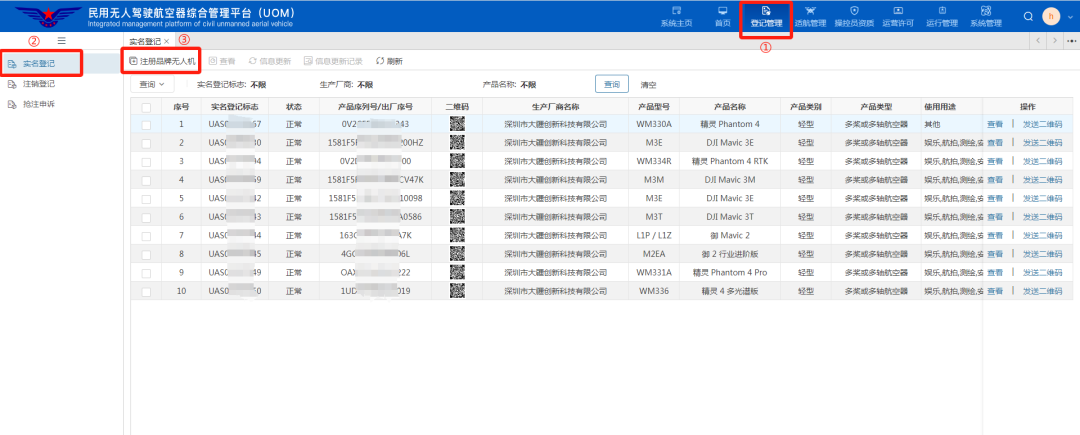Click the search magnifier icon in header
The image size is (1080, 435).
point(1028,16)
